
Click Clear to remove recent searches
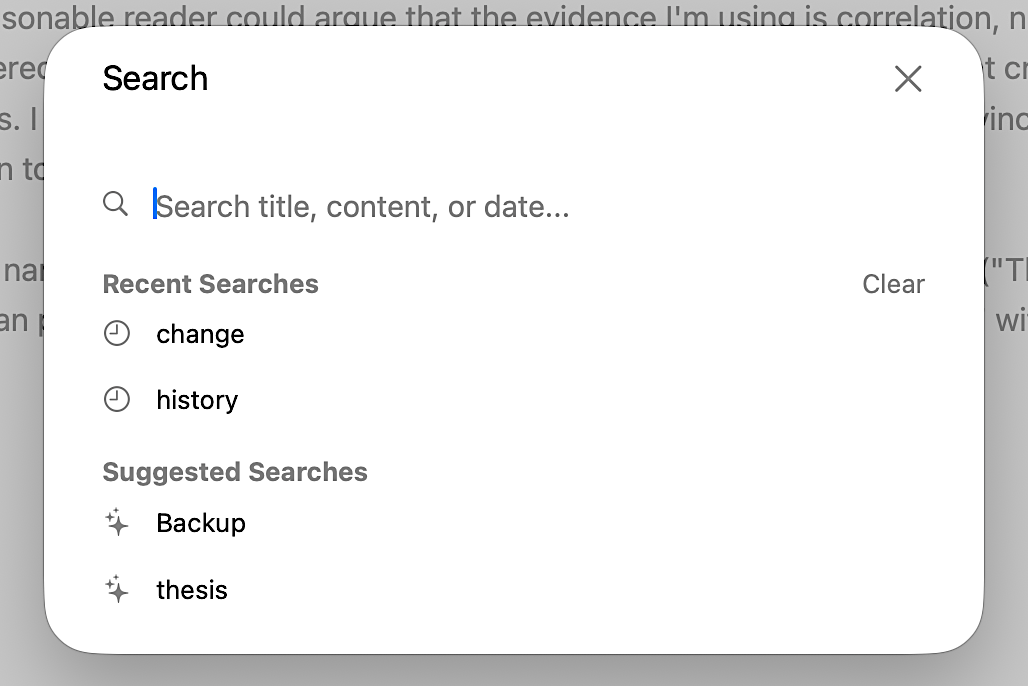893,284
